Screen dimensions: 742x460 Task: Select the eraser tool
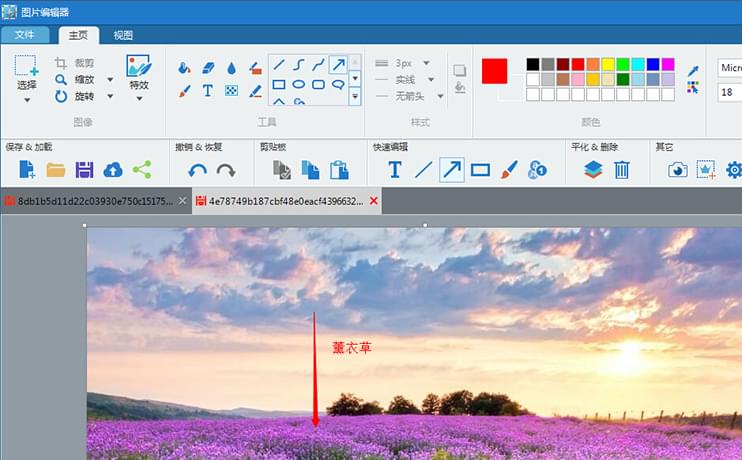pyautogui.click(x=208, y=68)
